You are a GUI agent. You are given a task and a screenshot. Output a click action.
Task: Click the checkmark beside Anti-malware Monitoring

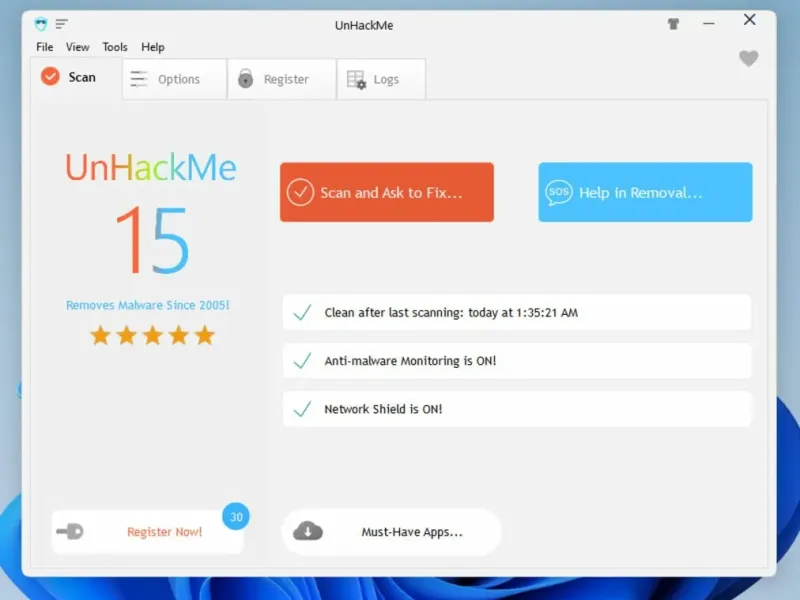click(303, 361)
